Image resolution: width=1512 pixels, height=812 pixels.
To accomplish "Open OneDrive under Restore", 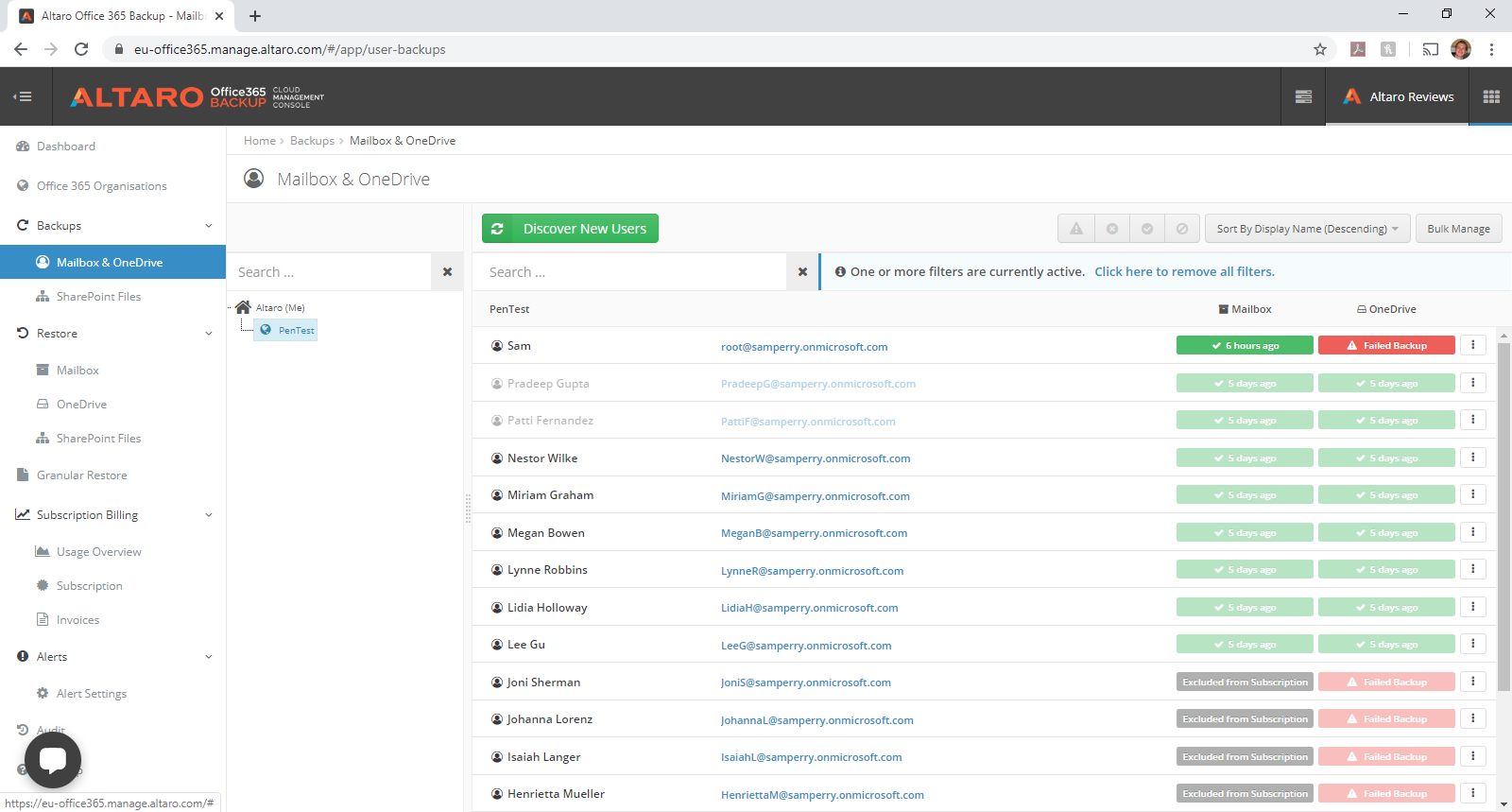I will click(81, 405).
